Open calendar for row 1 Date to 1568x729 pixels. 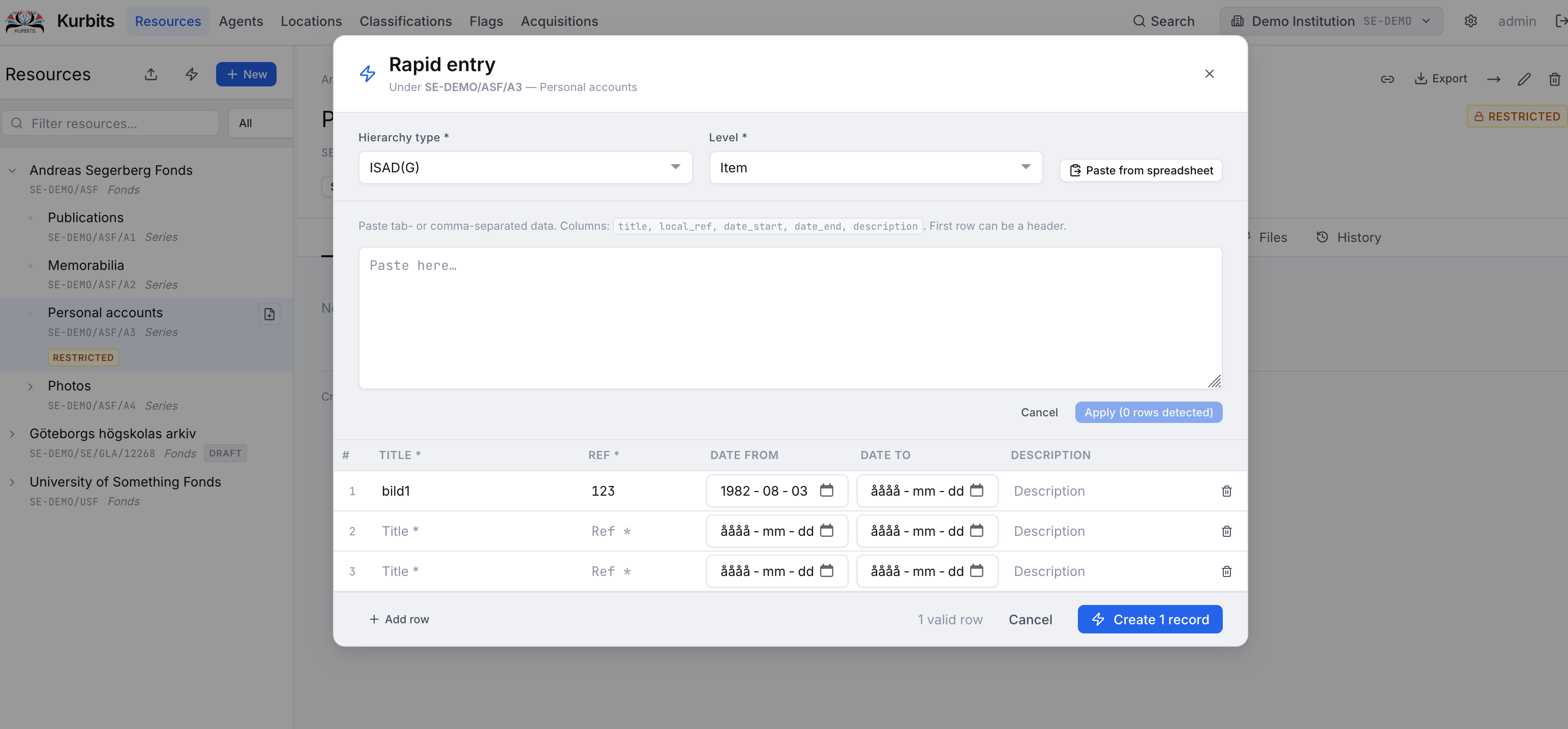[x=976, y=491]
